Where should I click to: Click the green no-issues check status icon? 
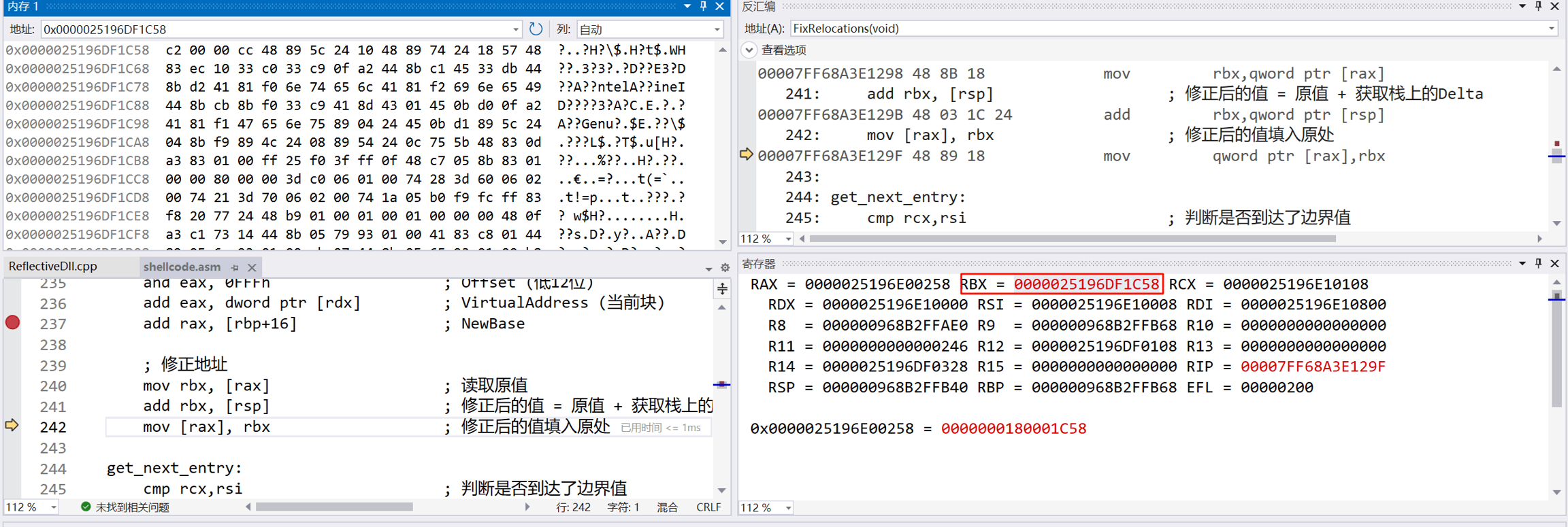click(x=86, y=507)
